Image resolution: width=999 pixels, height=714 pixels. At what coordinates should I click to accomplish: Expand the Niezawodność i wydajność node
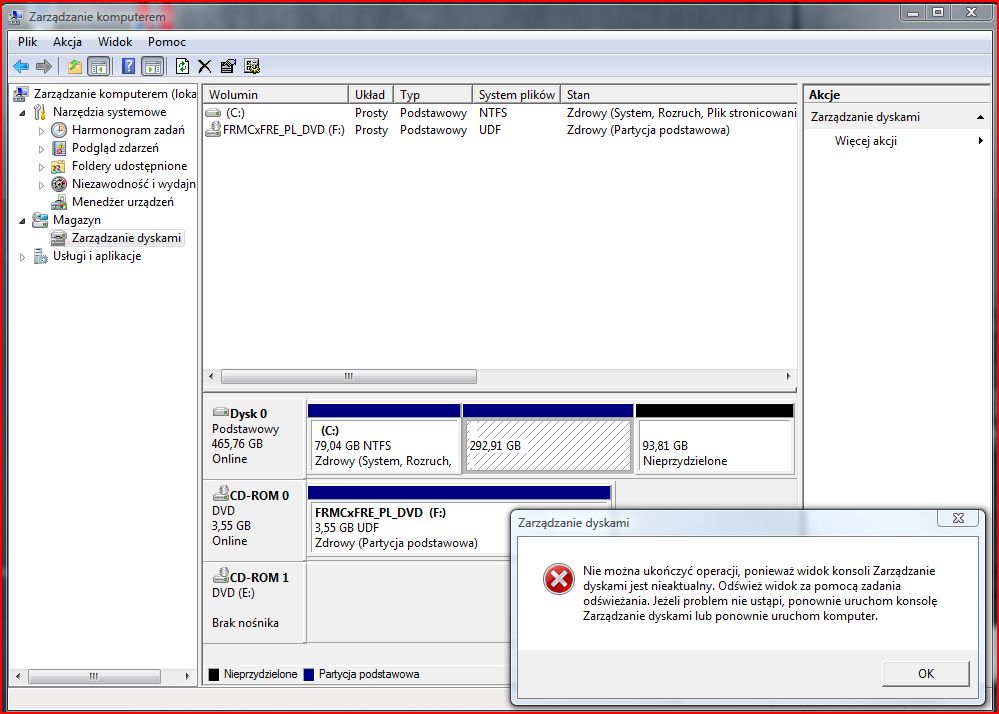(x=41, y=185)
